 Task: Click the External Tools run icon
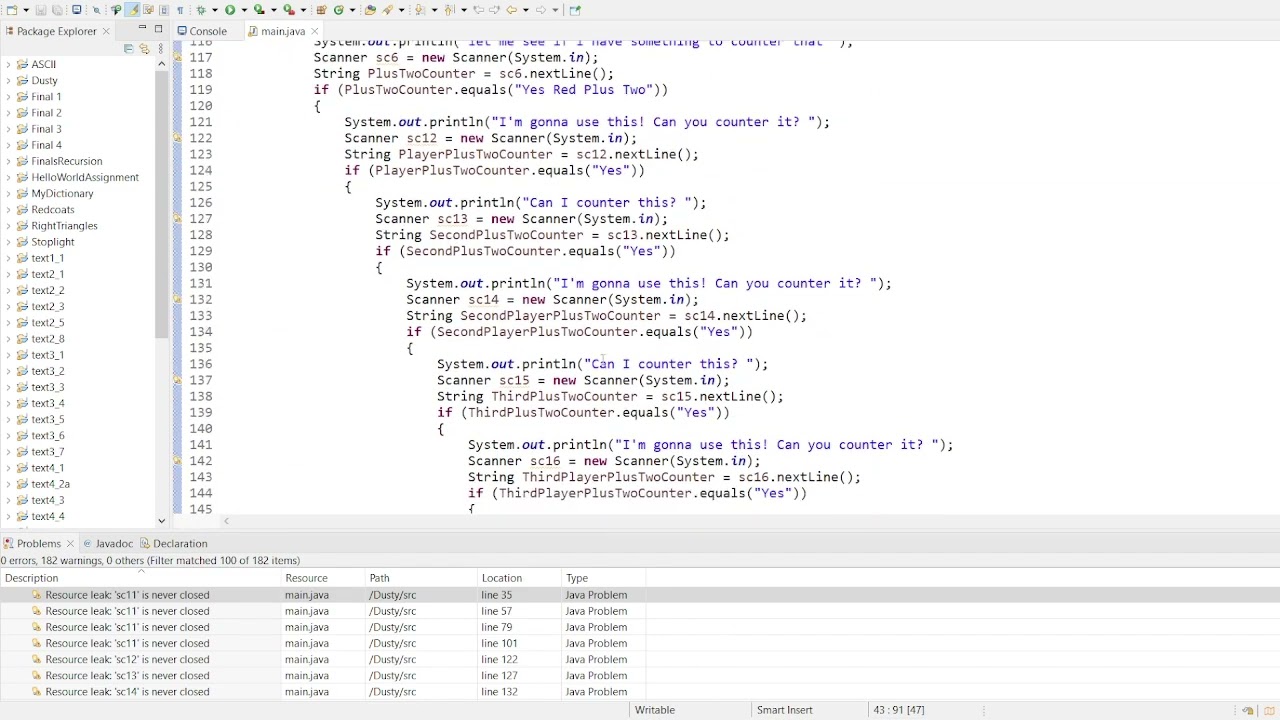click(x=288, y=10)
